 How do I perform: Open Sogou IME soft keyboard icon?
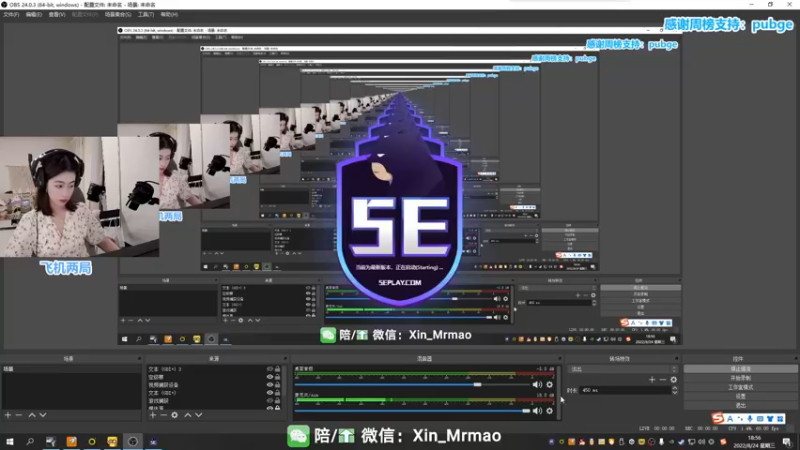pos(760,419)
